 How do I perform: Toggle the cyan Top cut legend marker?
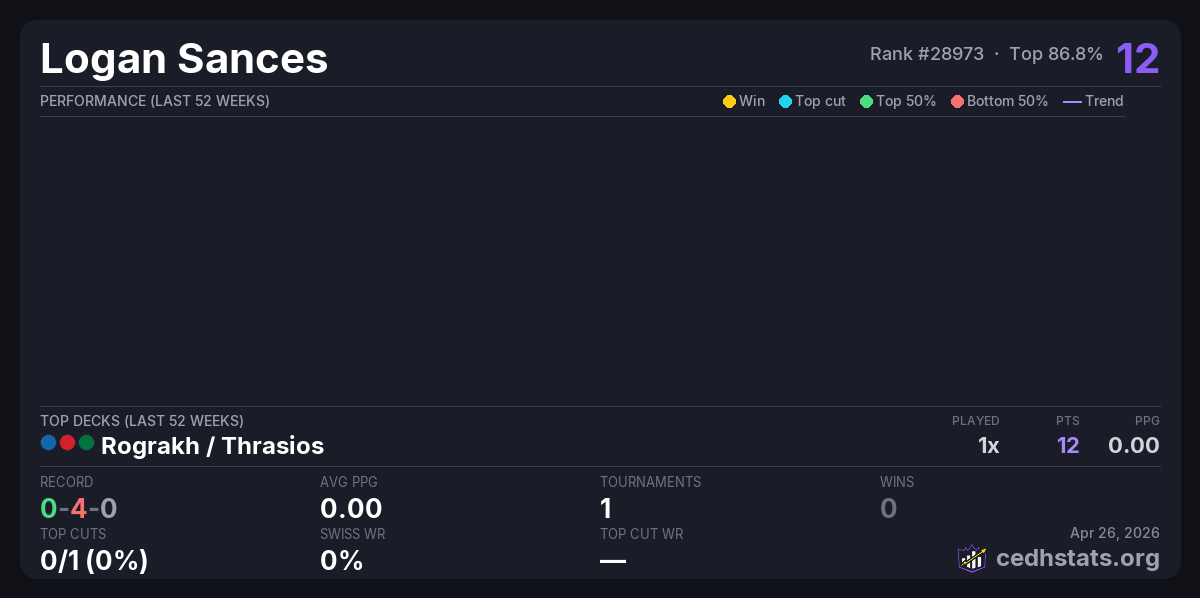(785, 101)
